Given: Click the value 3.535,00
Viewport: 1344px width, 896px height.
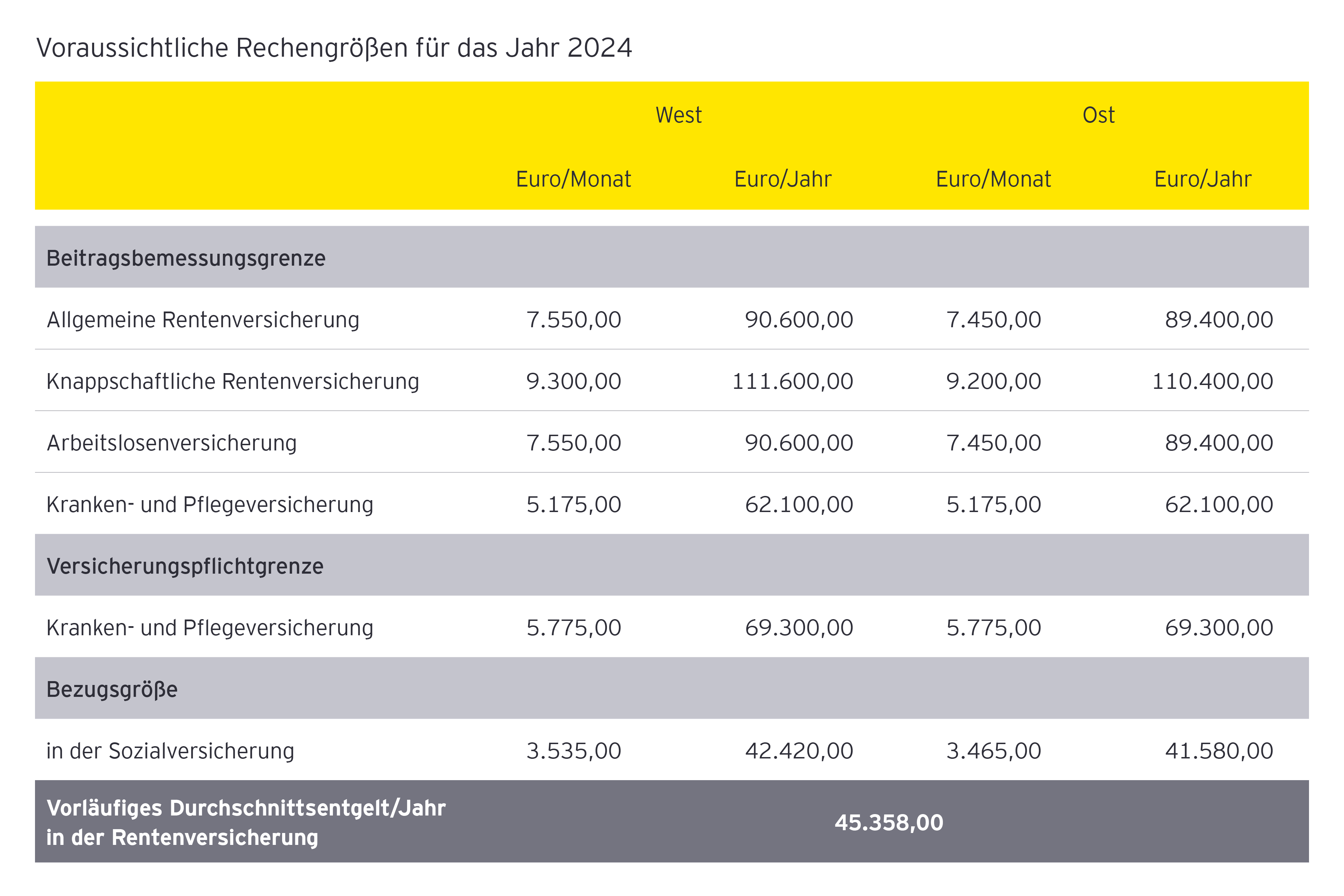Looking at the screenshot, I should pyautogui.click(x=573, y=751).
